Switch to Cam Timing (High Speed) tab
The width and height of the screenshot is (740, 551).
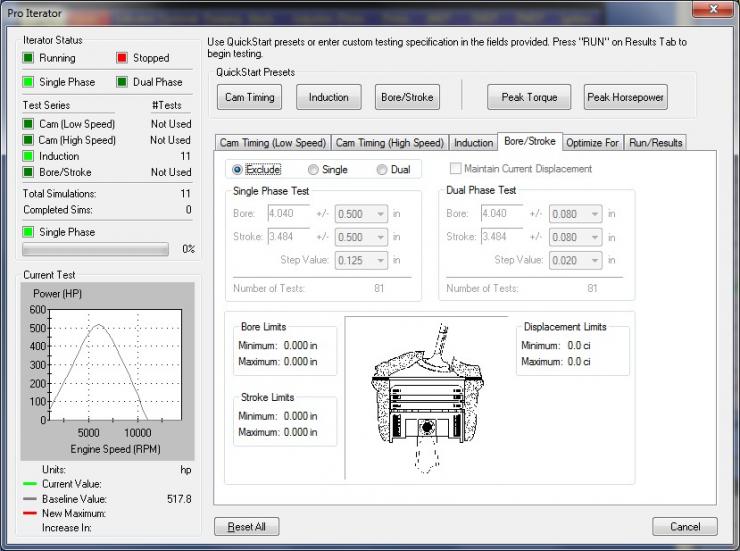point(390,142)
